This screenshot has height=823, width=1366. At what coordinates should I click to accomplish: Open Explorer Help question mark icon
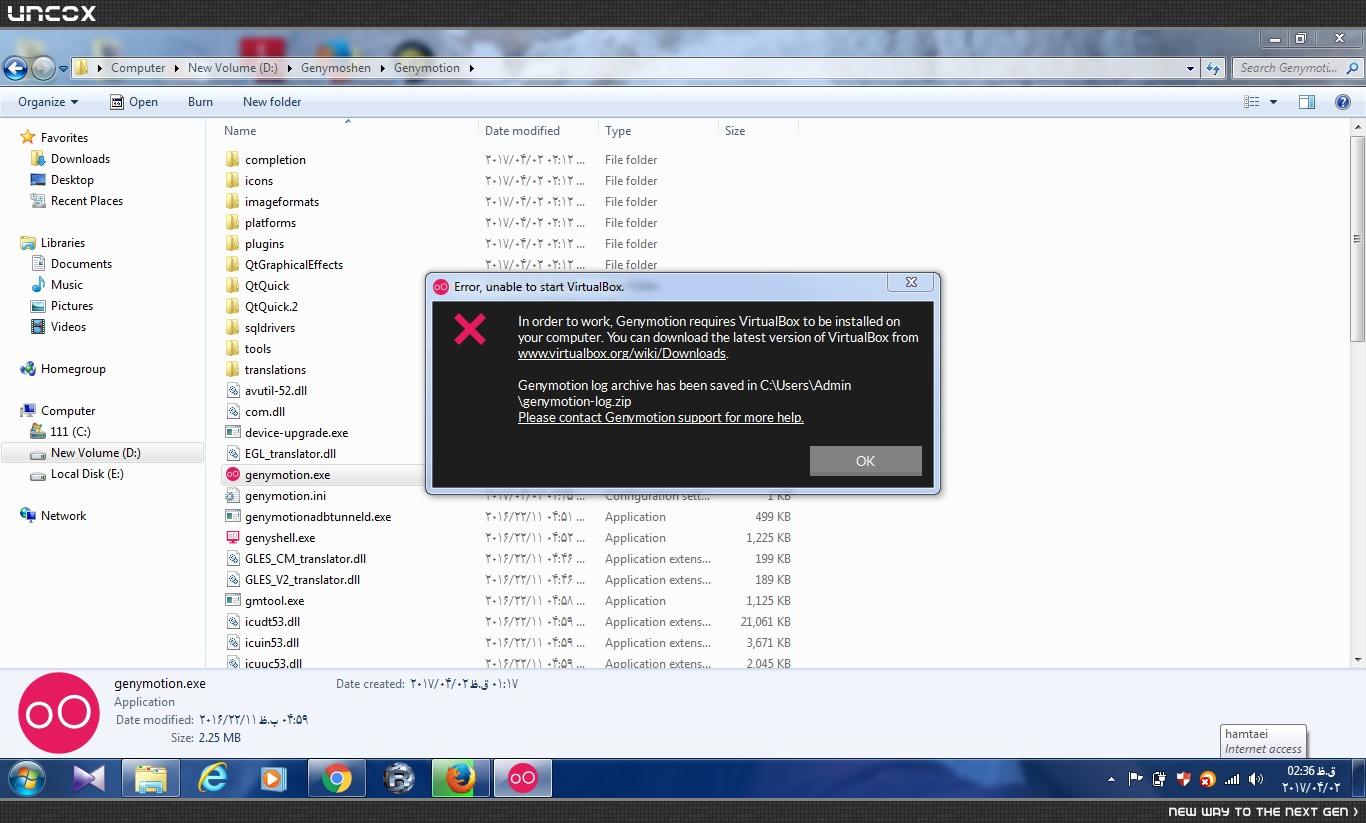coord(1343,102)
